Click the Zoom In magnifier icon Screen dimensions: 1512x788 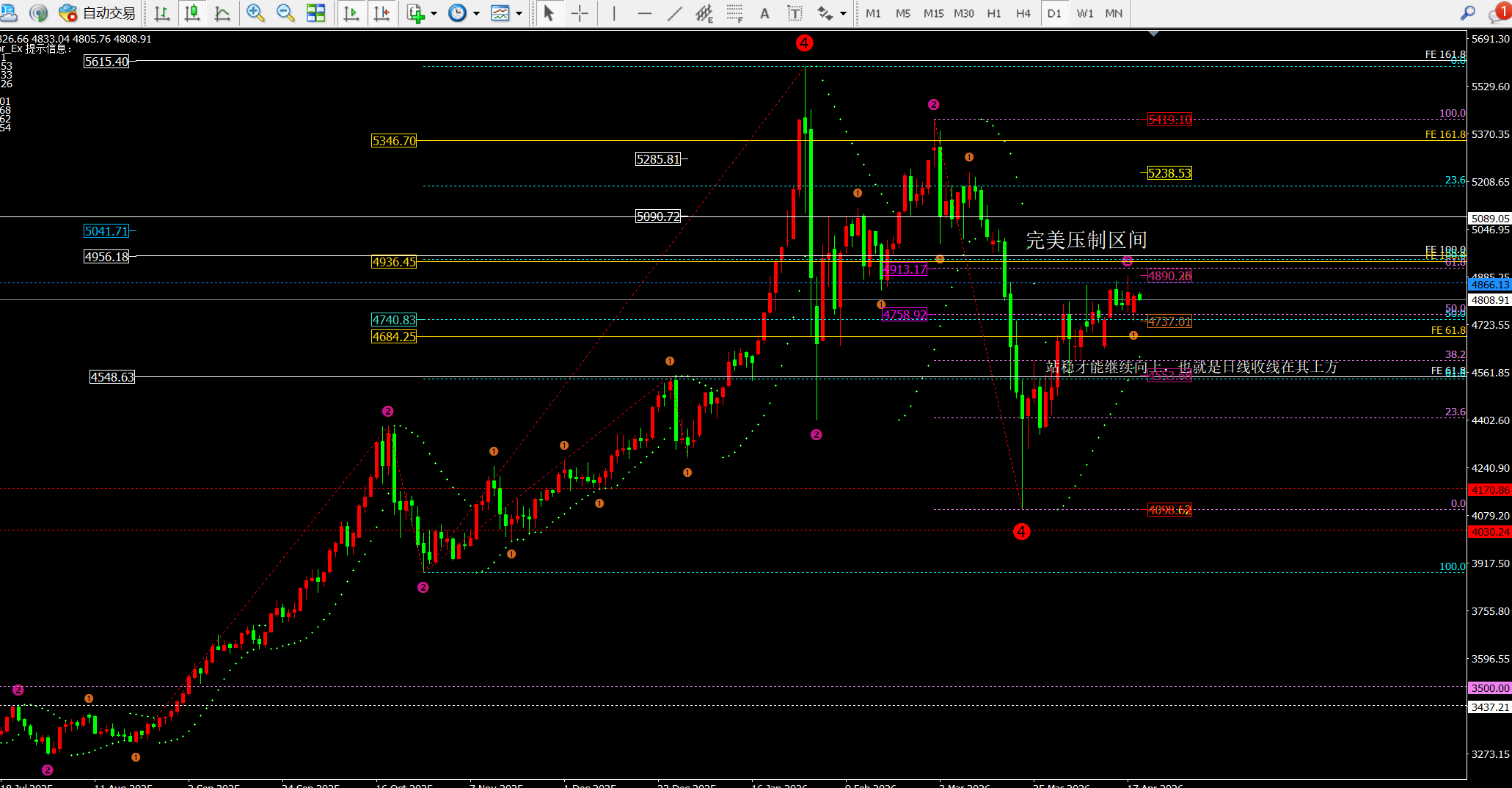pos(255,13)
